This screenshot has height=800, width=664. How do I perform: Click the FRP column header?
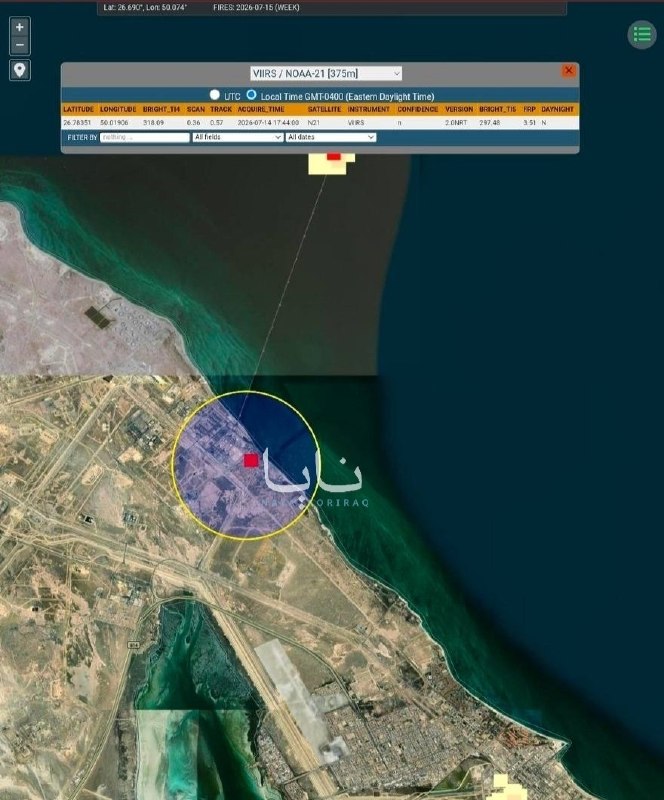click(529, 109)
